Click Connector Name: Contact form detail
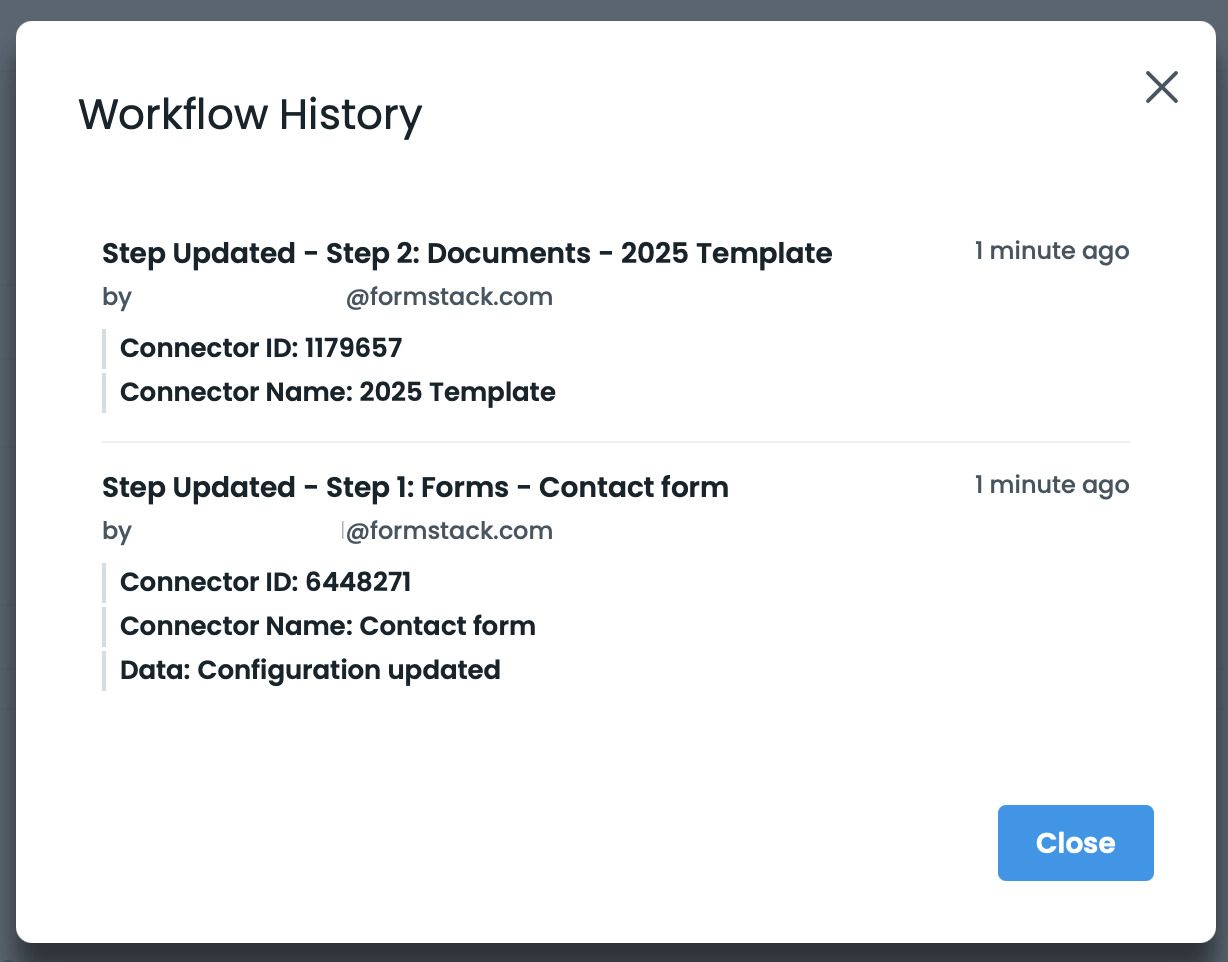Image resolution: width=1228 pixels, height=962 pixels. (x=327, y=626)
